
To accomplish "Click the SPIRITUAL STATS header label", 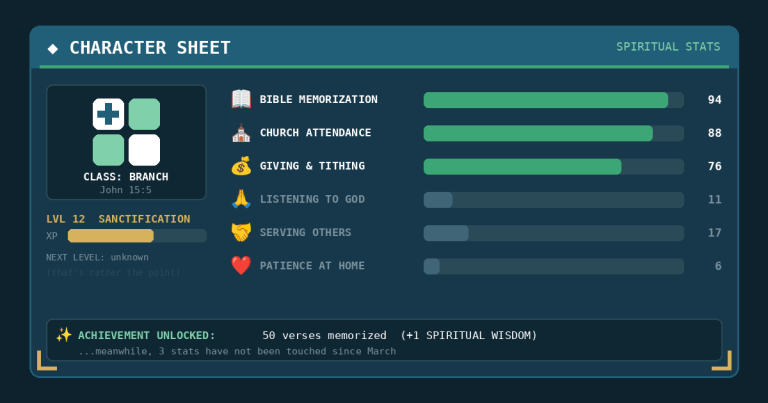I will pos(668,47).
